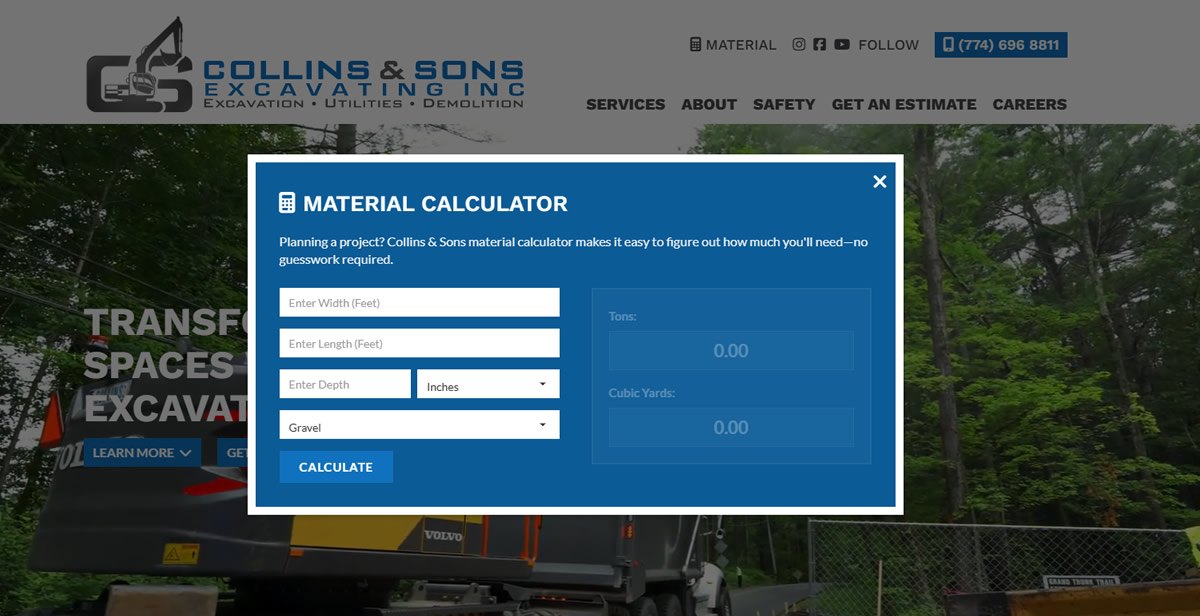Navigate to Get An Estimate

pyautogui.click(x=904, y=104)
